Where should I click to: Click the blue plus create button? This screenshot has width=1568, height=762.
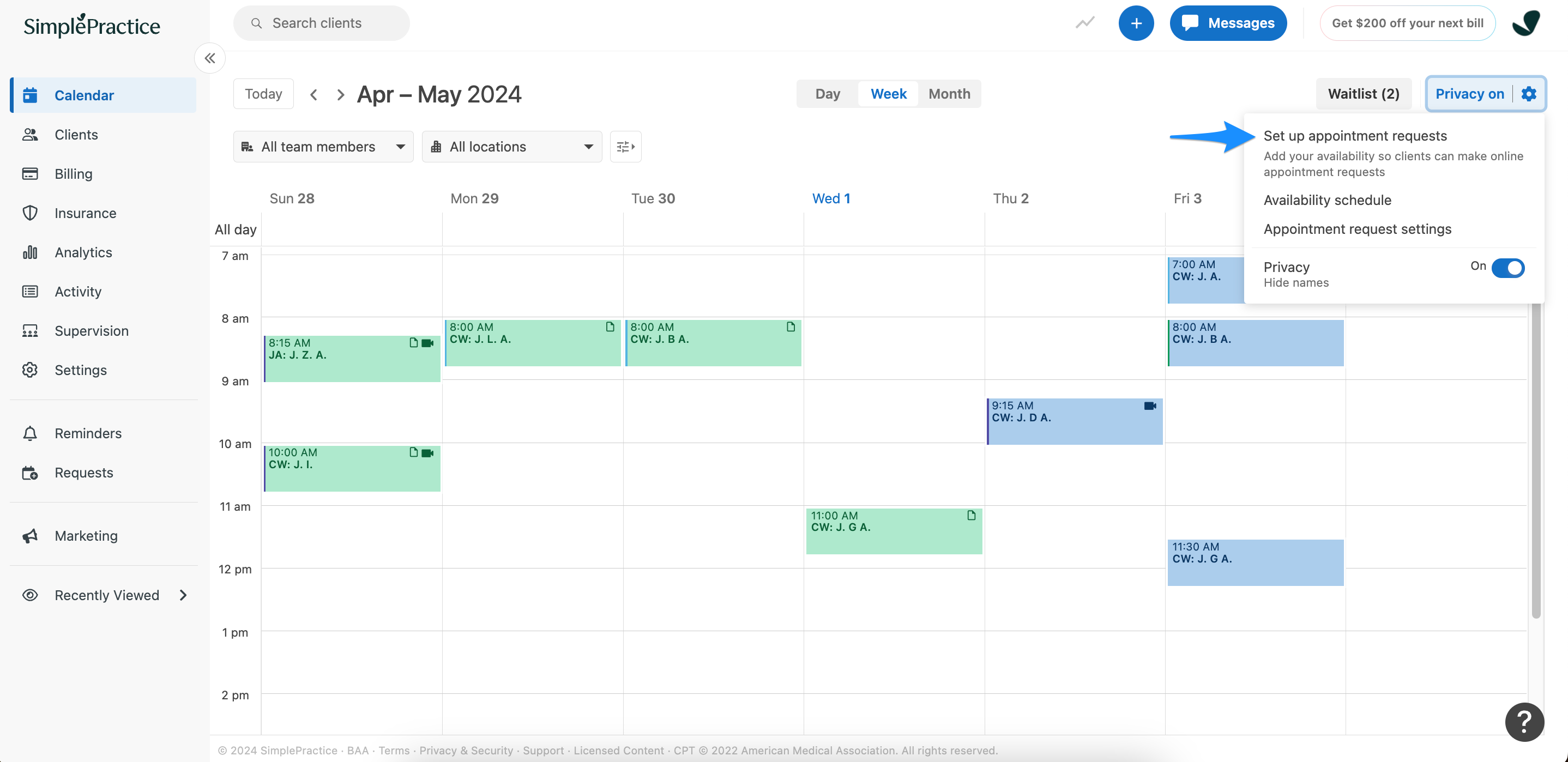click(x=1135, y=23)
